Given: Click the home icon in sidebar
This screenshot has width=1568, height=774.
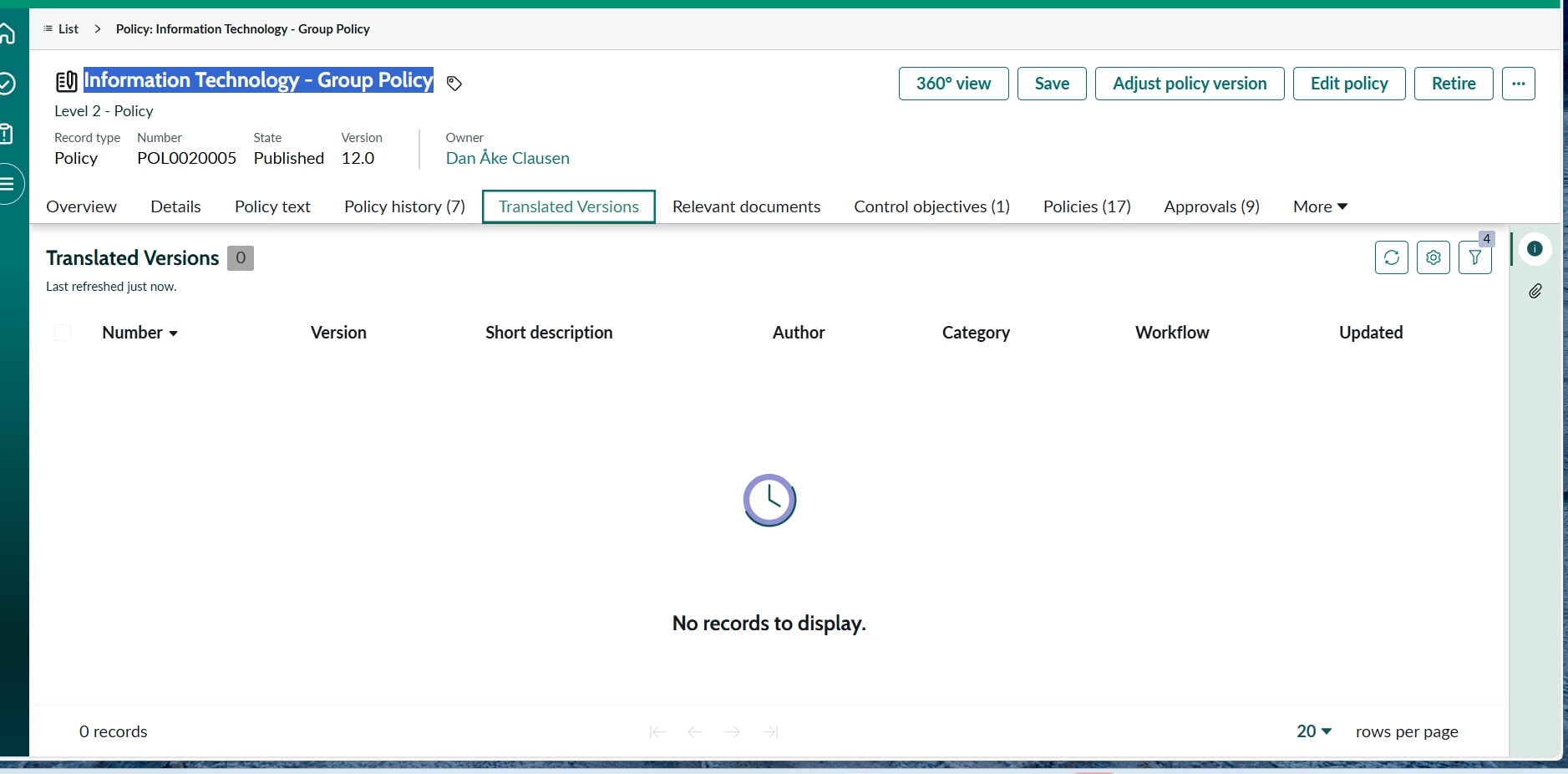Looking at the screenshot, I should (8, 33).
